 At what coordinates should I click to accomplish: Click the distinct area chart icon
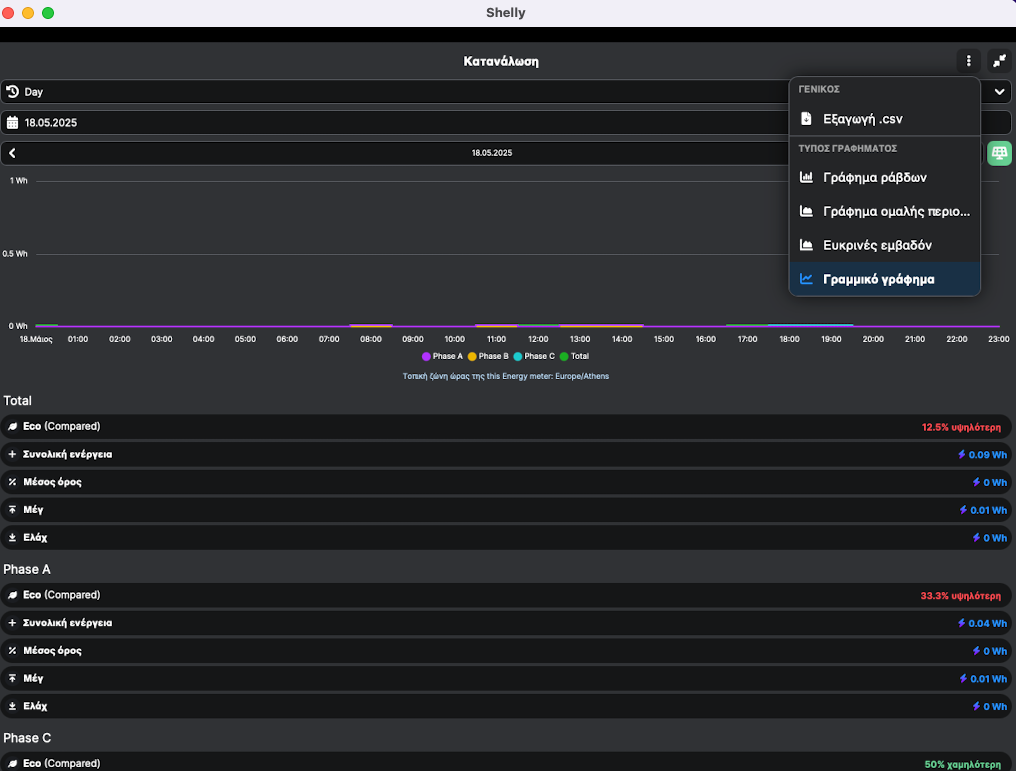806,245
